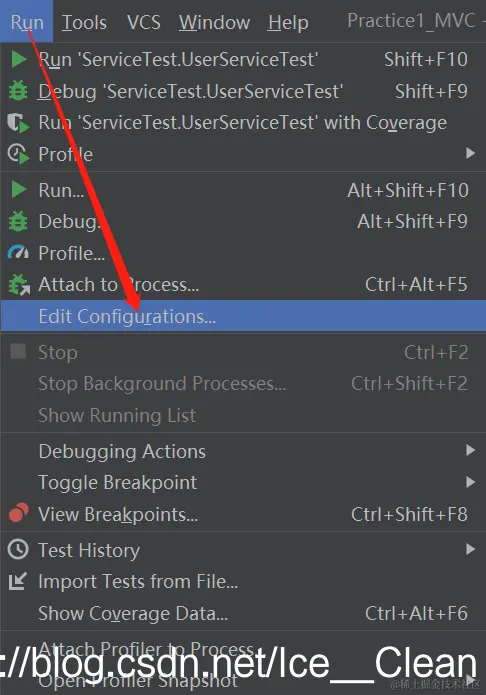This screenshot has height=695, width=486.
Task: Click the Attach to Process bug icon
Action: click(19, 285)
